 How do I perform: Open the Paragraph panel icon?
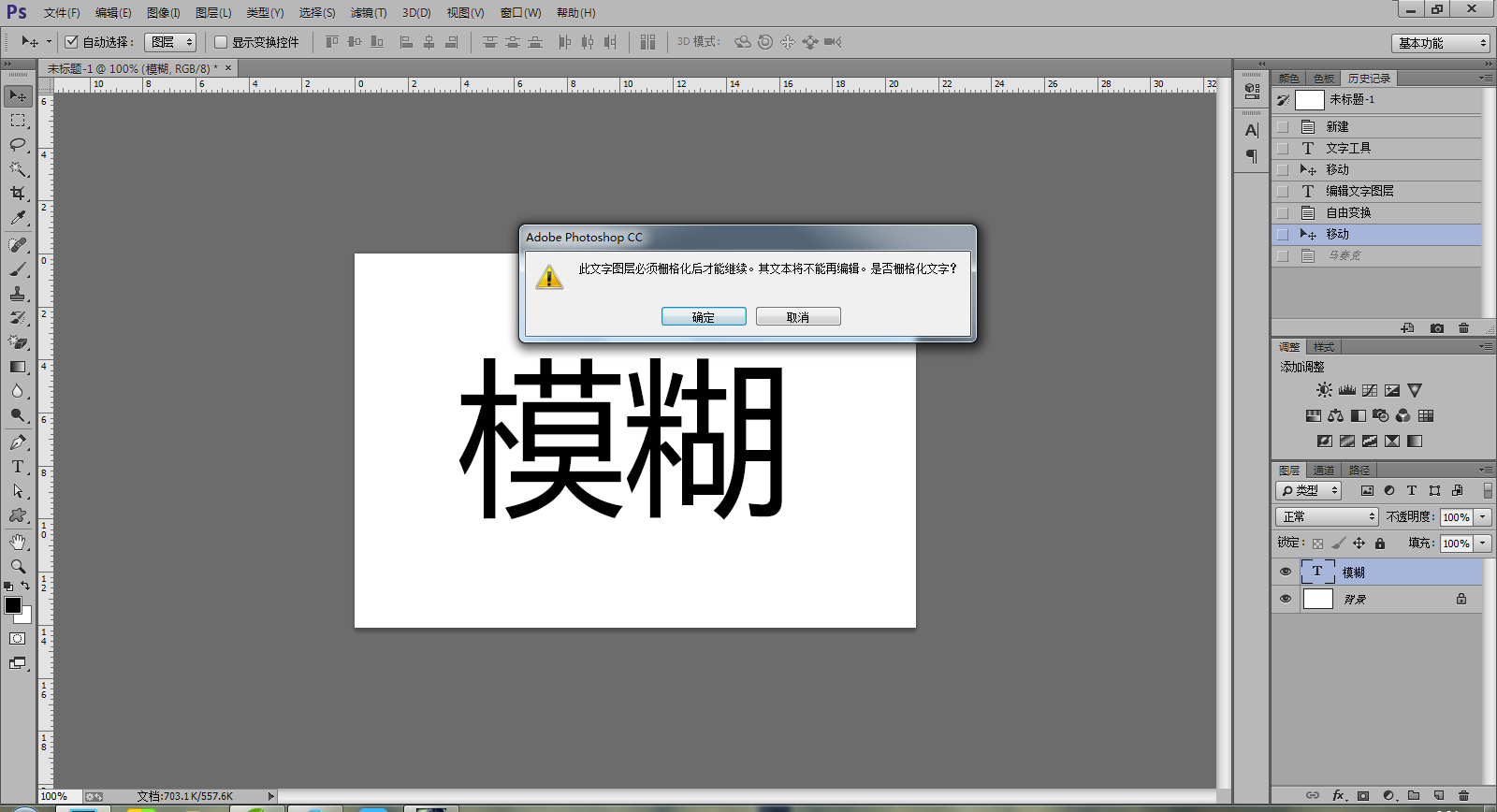1252,156
